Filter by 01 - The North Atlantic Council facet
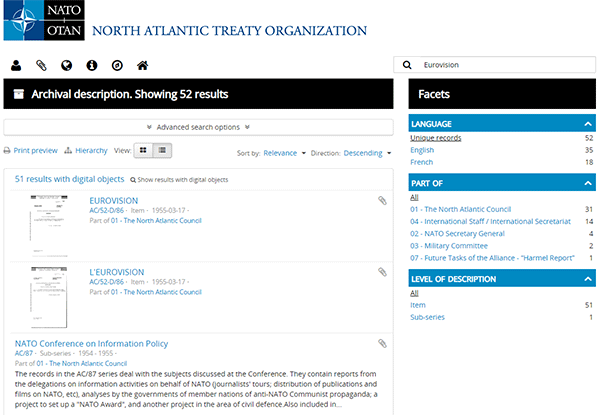This screenshot has height=415, width=600. [x=461, y=209]
